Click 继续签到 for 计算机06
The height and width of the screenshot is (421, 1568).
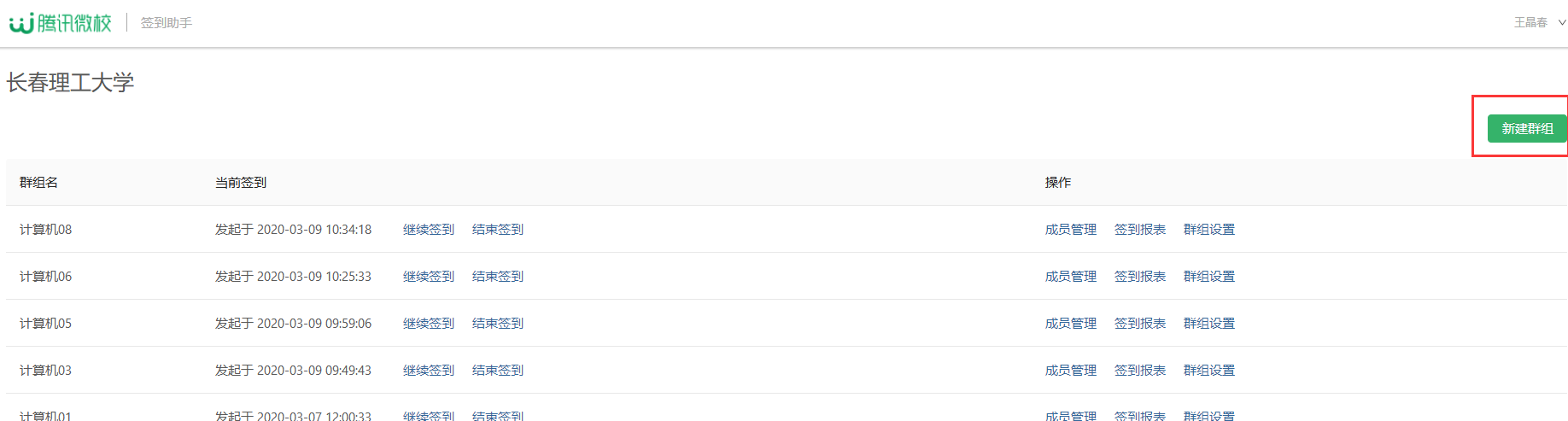click(x=429, y=277)
